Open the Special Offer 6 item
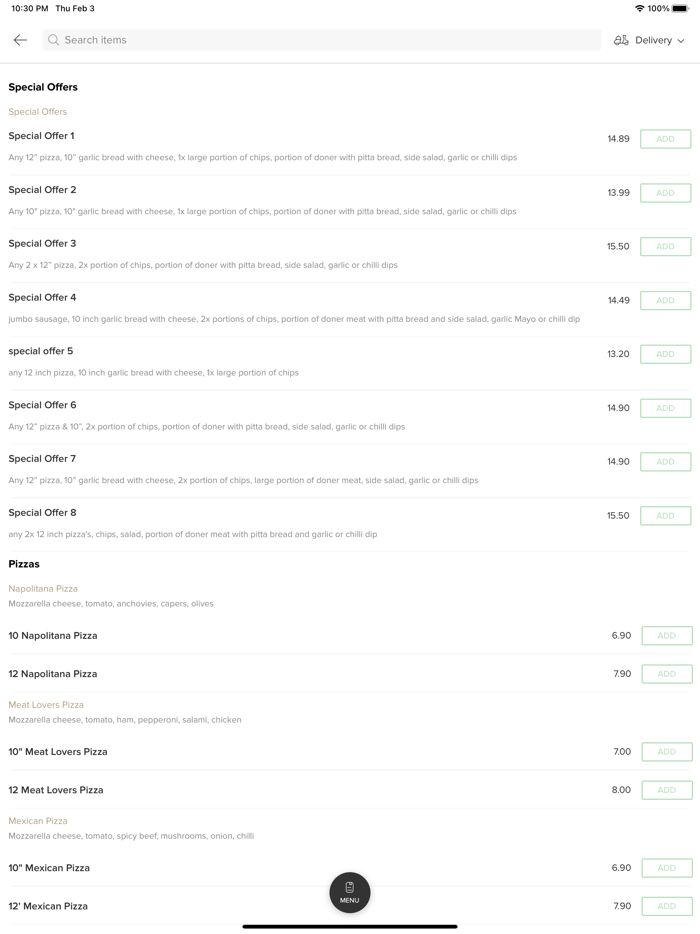 click(42, 405)
